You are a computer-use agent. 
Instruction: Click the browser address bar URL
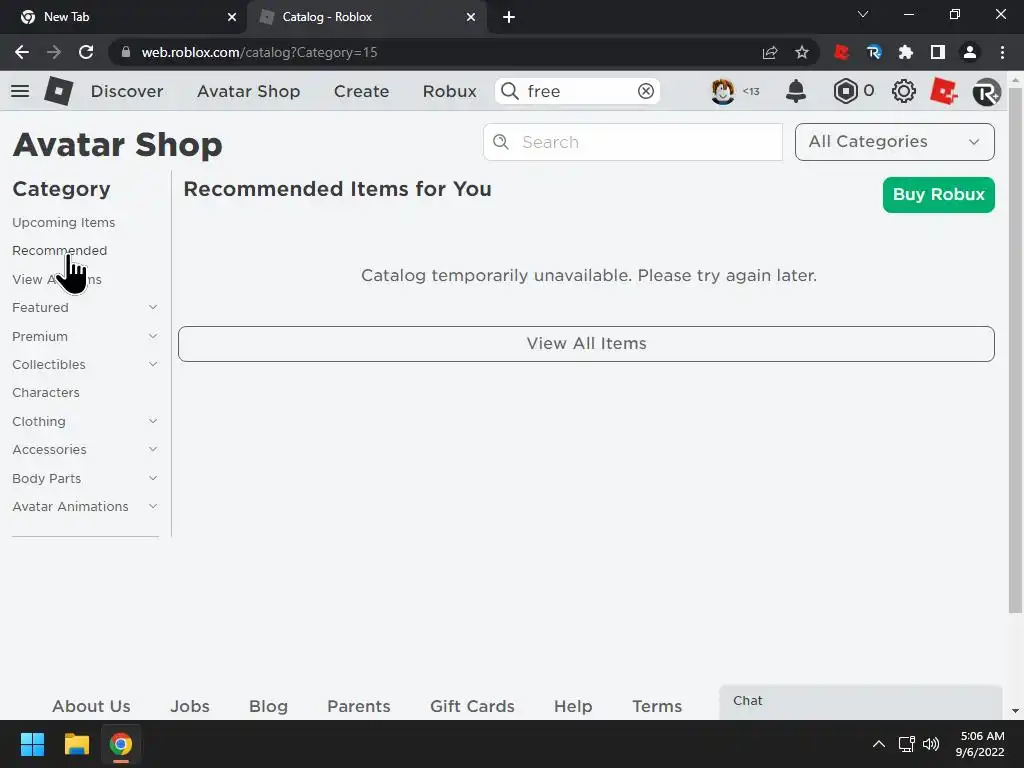point(259,52)
